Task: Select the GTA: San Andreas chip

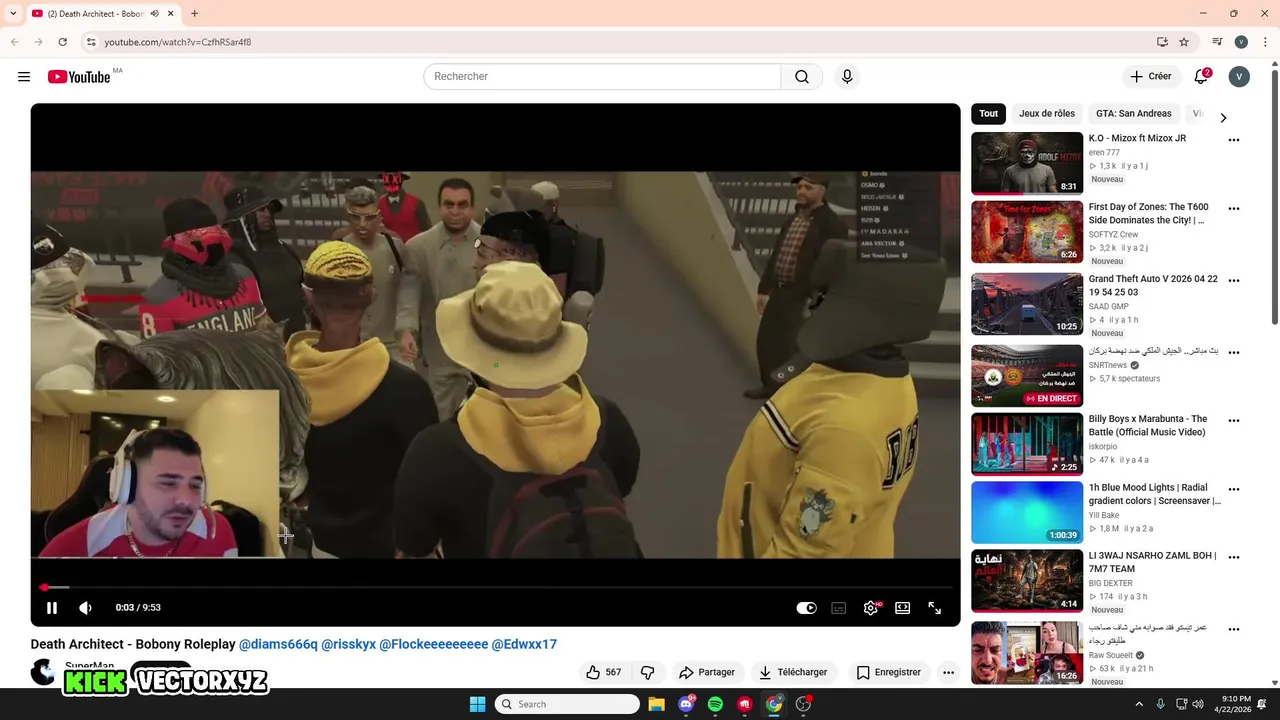Action: 1134,114
